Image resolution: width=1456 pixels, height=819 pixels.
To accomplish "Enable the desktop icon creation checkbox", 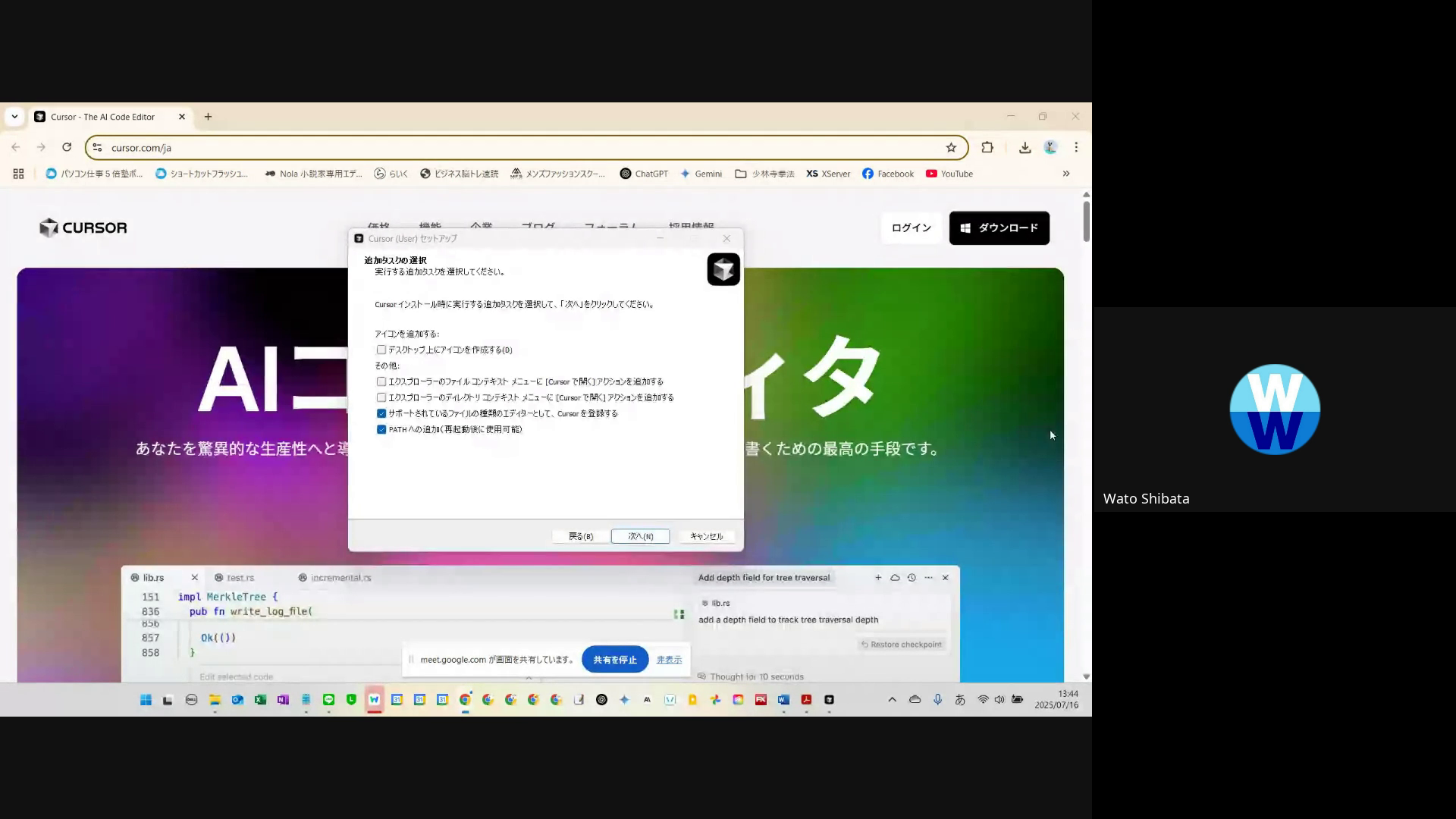I will pyautogui.click(x=381, y=350).
